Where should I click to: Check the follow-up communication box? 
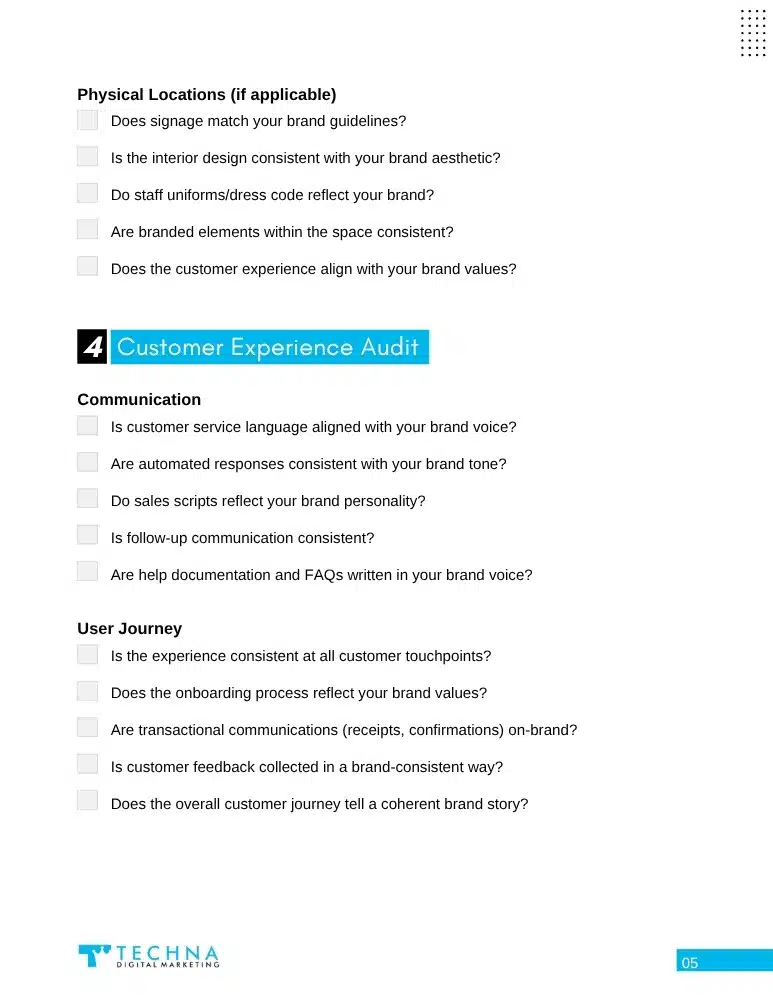coord(88,536)
